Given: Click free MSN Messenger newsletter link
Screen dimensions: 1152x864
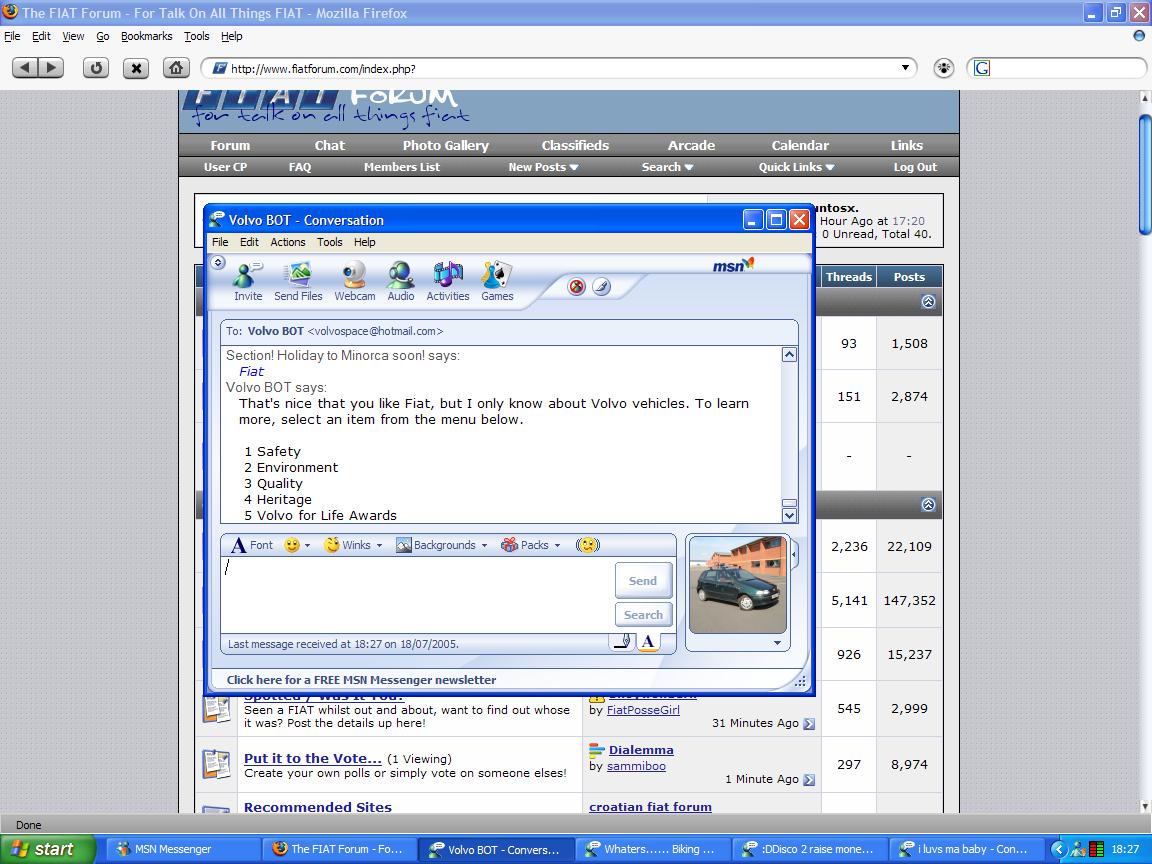Looking at the screenshot, I should click(361, 680).
